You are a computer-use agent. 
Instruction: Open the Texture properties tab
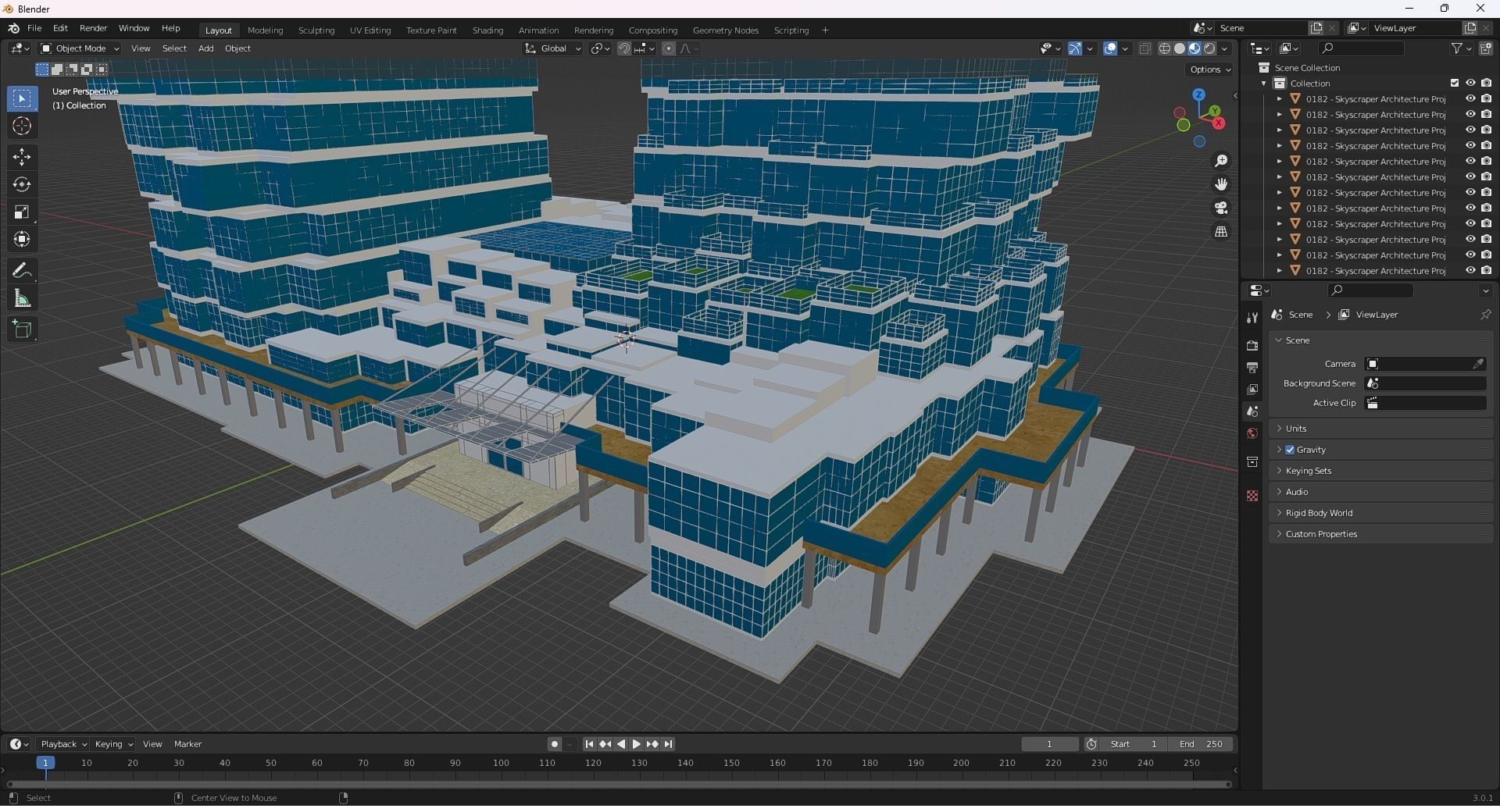click(x=1252, y=496)
